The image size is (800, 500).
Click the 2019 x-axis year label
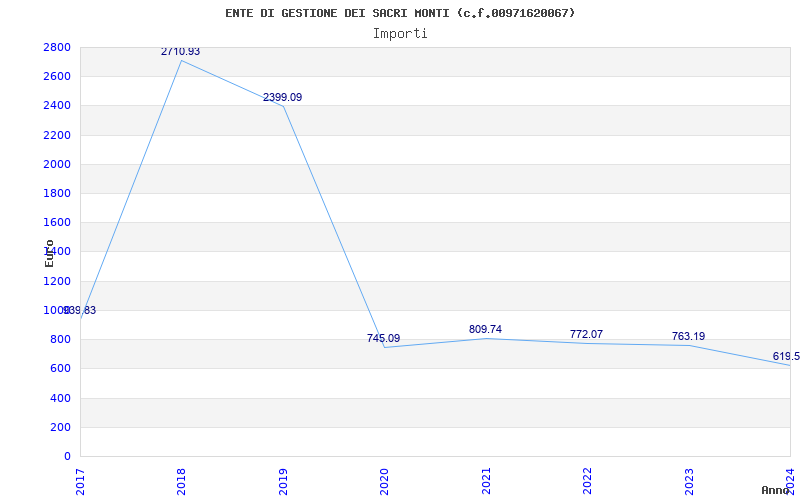click(x=283, y=481)
